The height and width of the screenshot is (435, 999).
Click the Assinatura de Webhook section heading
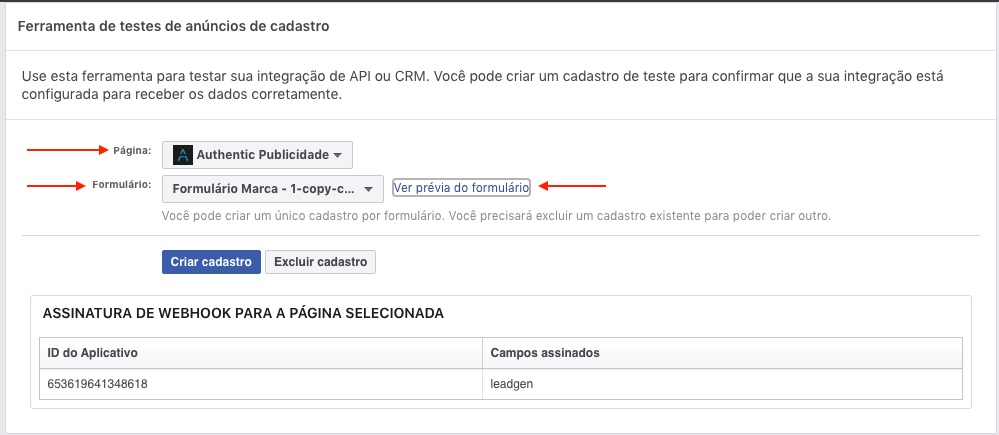[x=243, y=313]
